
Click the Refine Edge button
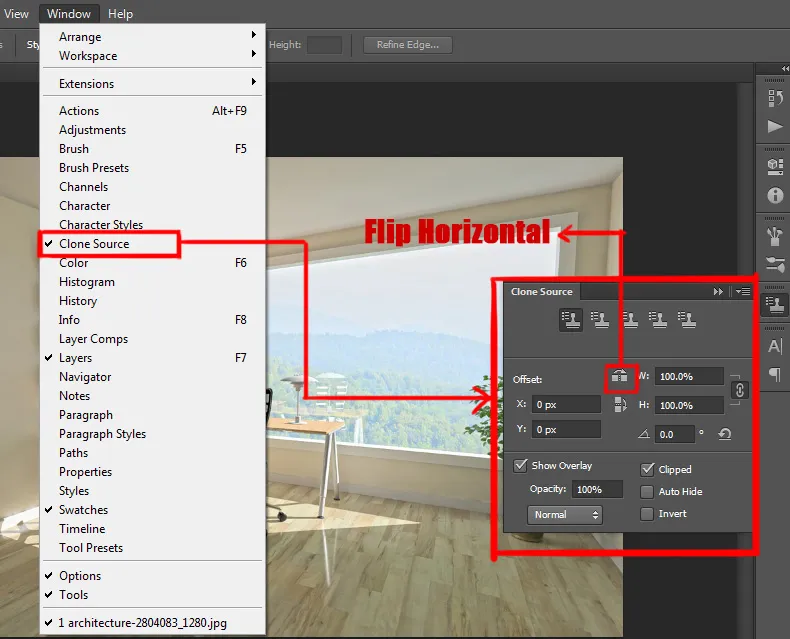point(408,45)
